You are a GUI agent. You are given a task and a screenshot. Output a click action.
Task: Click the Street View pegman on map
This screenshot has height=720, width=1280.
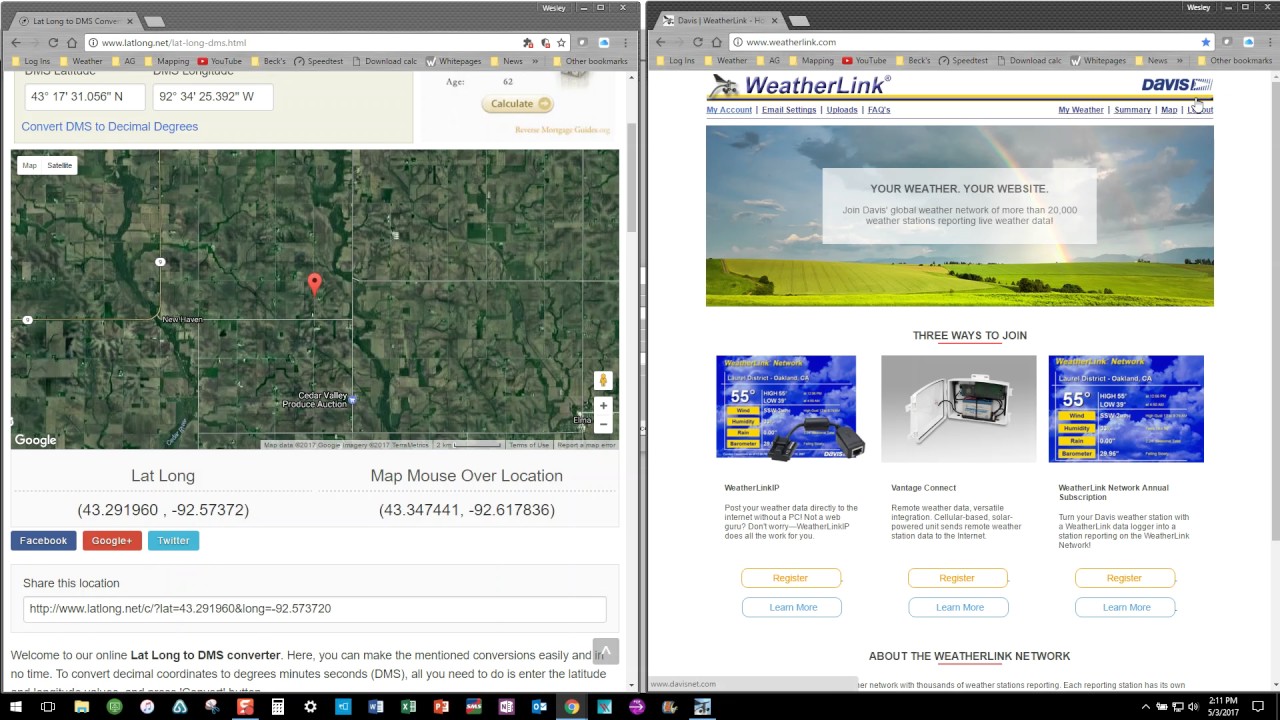[x=603, y=380]
